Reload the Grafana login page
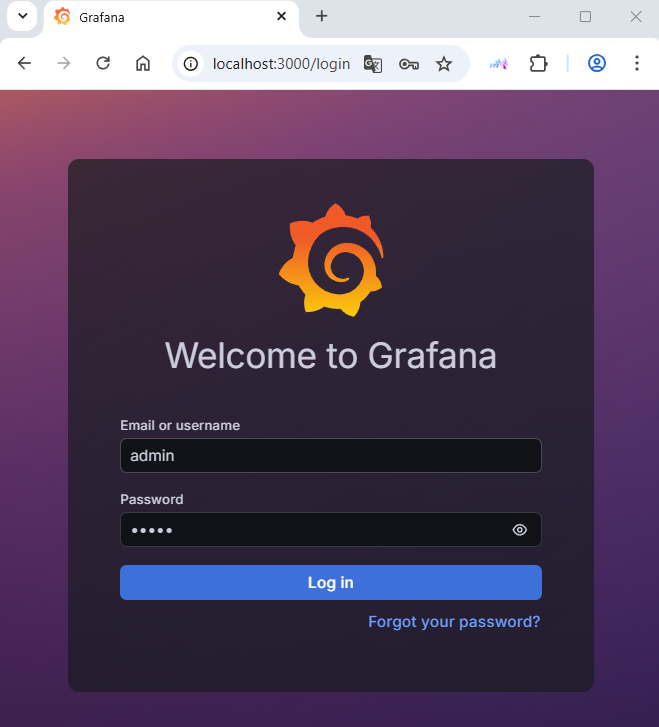The height and width of the screenshot is (727, 659). tap(103, 63)
